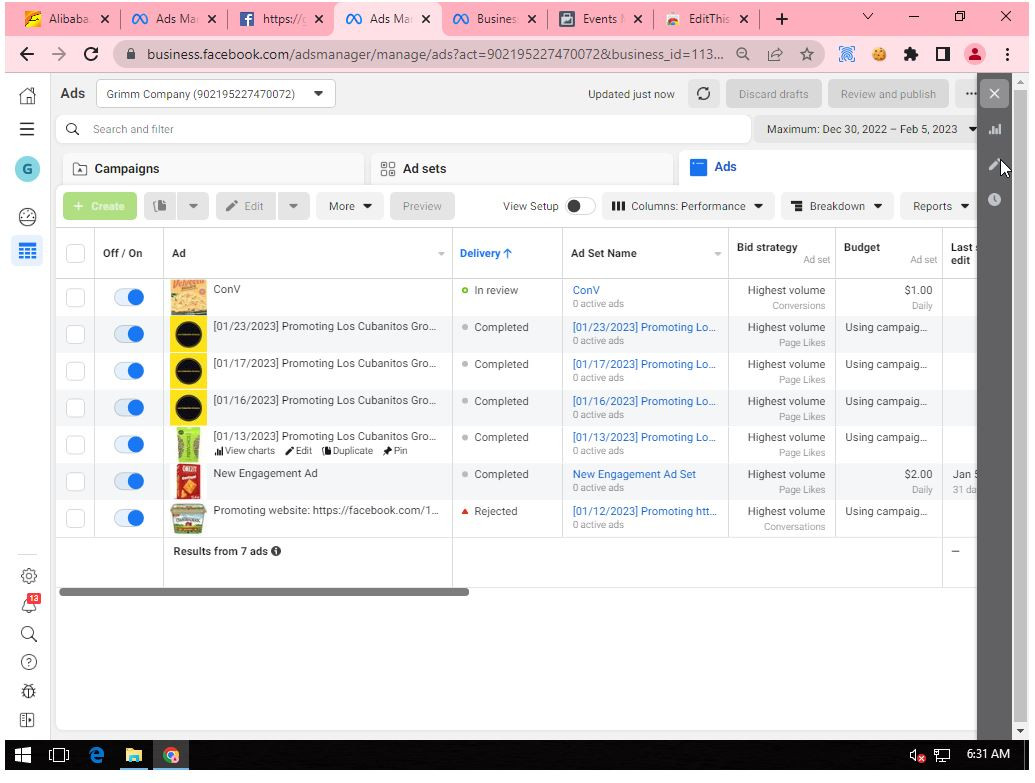
Task: Open Account Overview gauge icon
Action: click(x=27, y=217)
